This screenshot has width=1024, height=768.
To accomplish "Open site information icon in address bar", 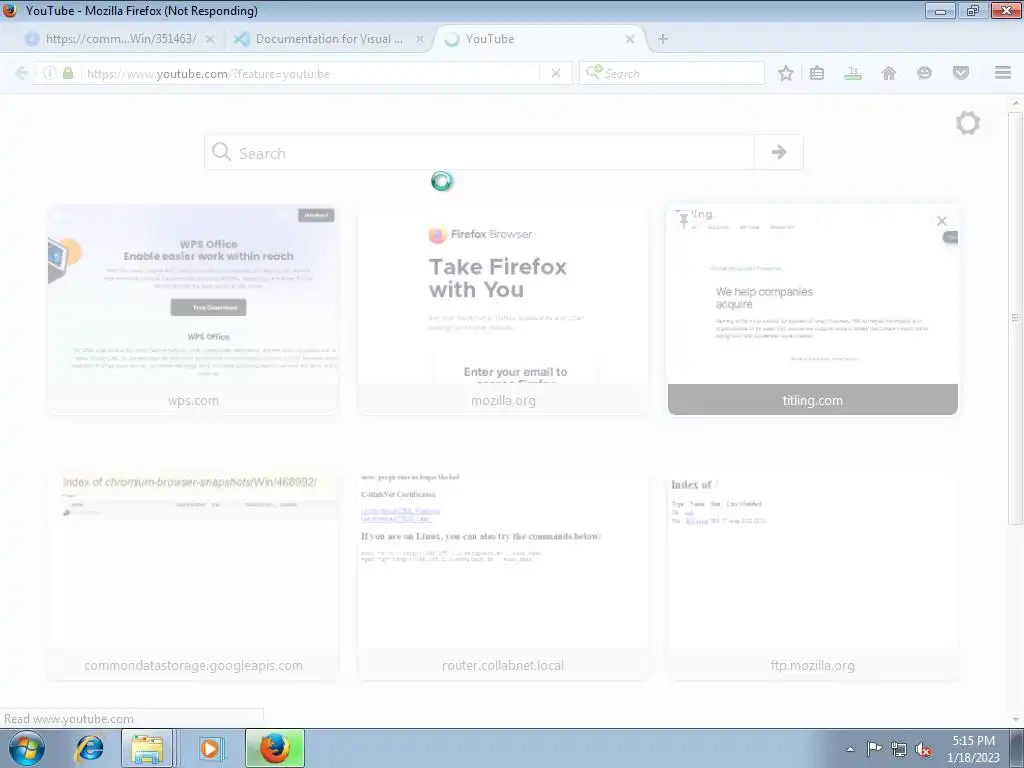I will pyautogui.click(x=50, y=73).
